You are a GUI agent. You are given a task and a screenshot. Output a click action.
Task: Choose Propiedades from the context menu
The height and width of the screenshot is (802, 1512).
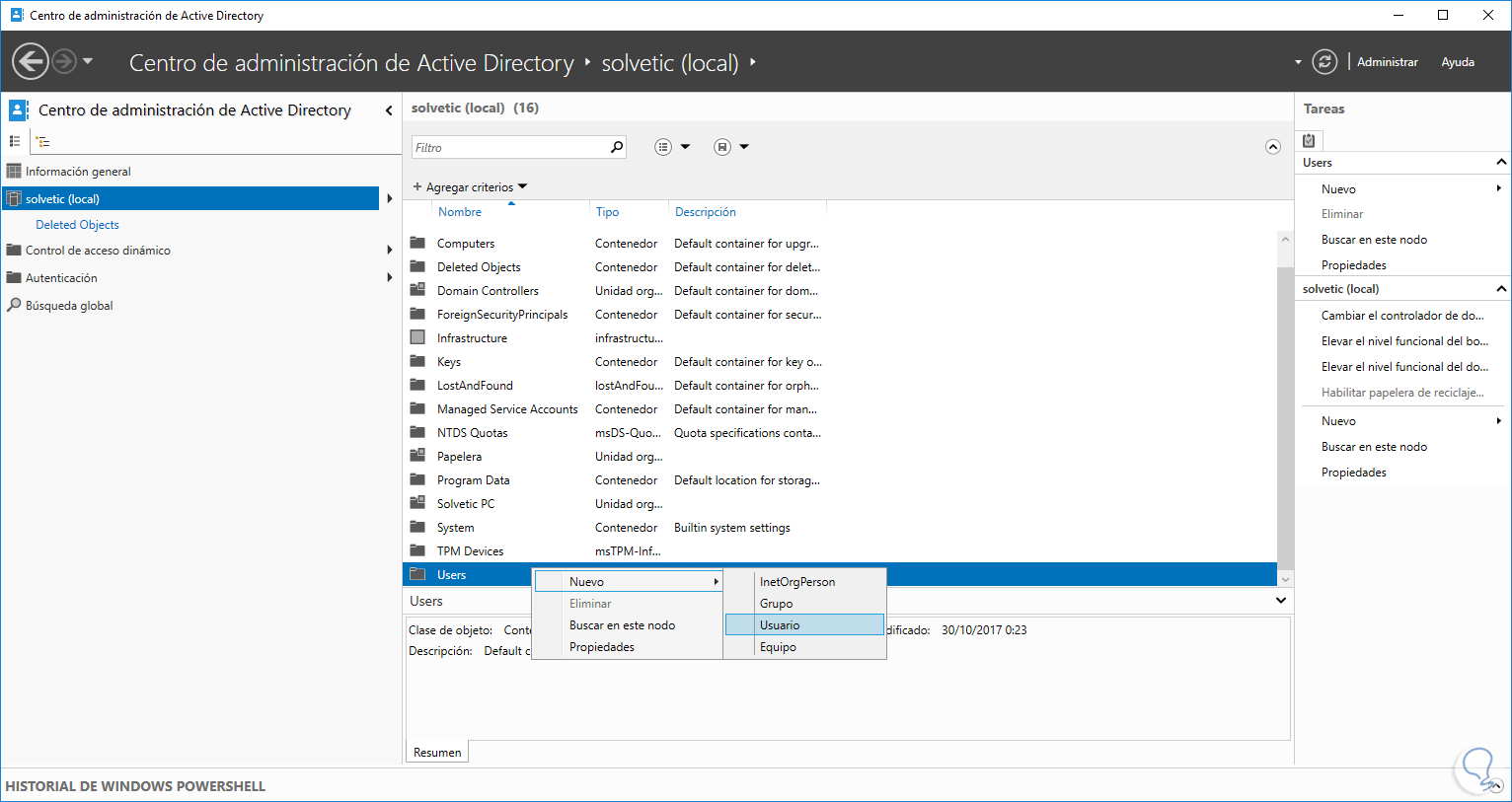pos(602,647)
